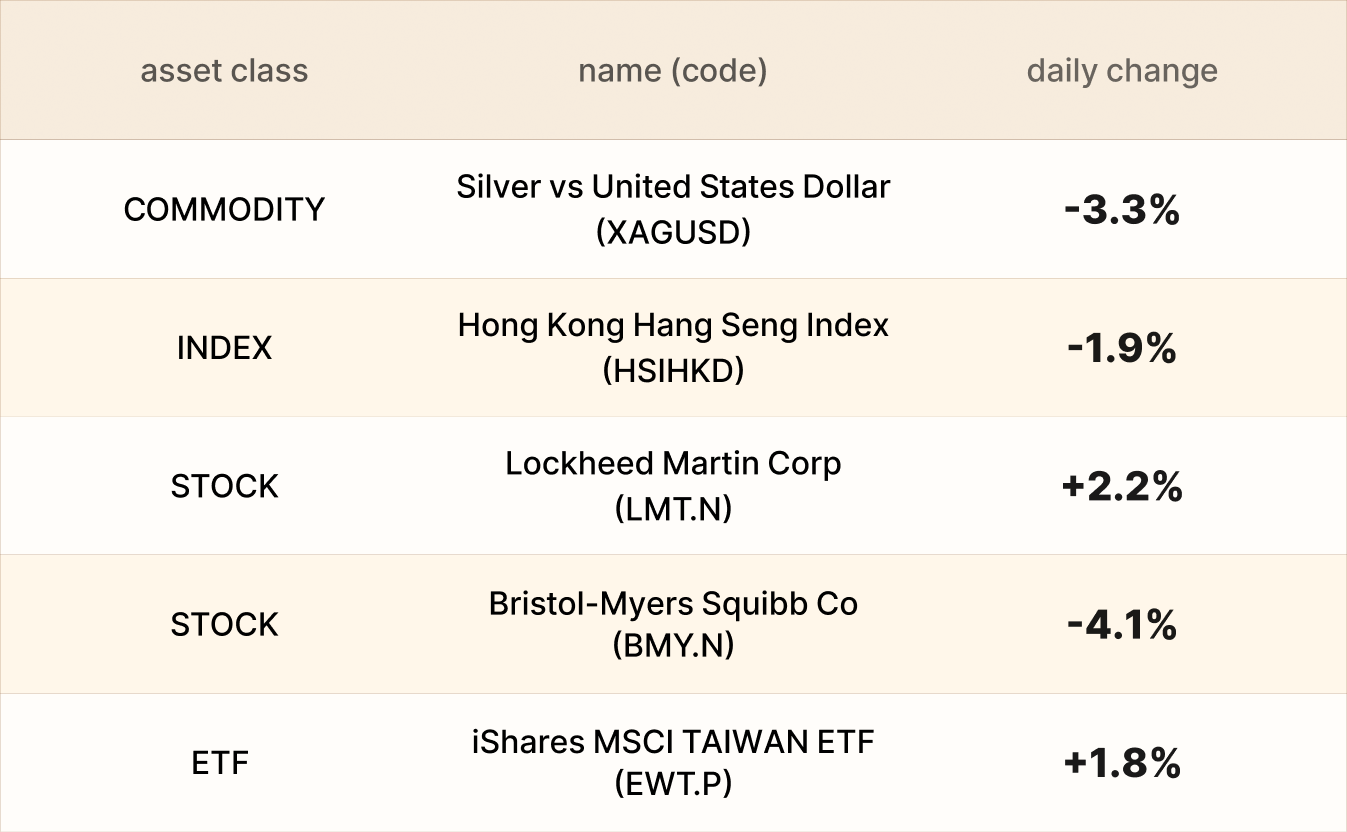1347x832 pixels.
Task: Select the INDEX asset class cell
Action: tap(224, 348)
